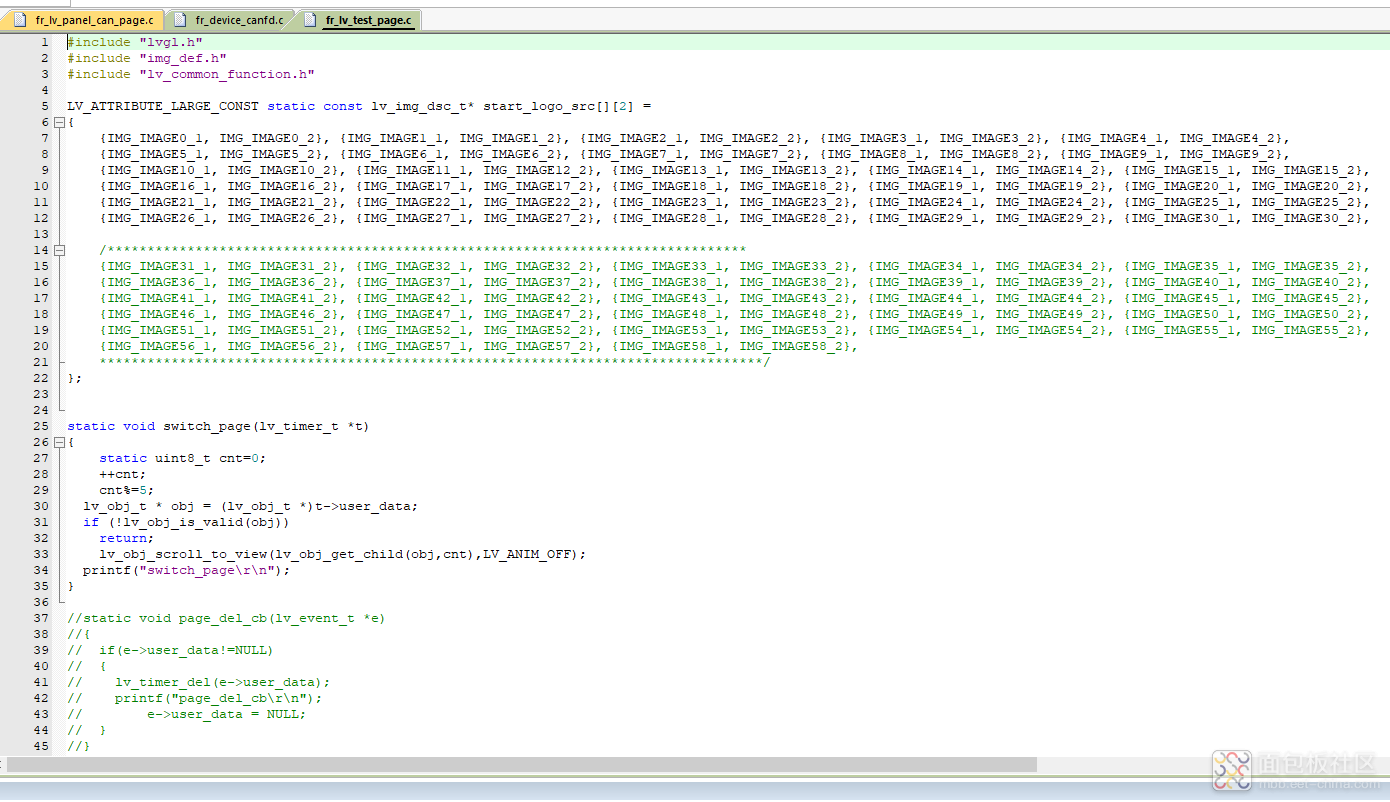Click the IMG_IMAGE30_2 entry on line 12
This screenshot has height=802, width=1390.
pos(1303,218)
